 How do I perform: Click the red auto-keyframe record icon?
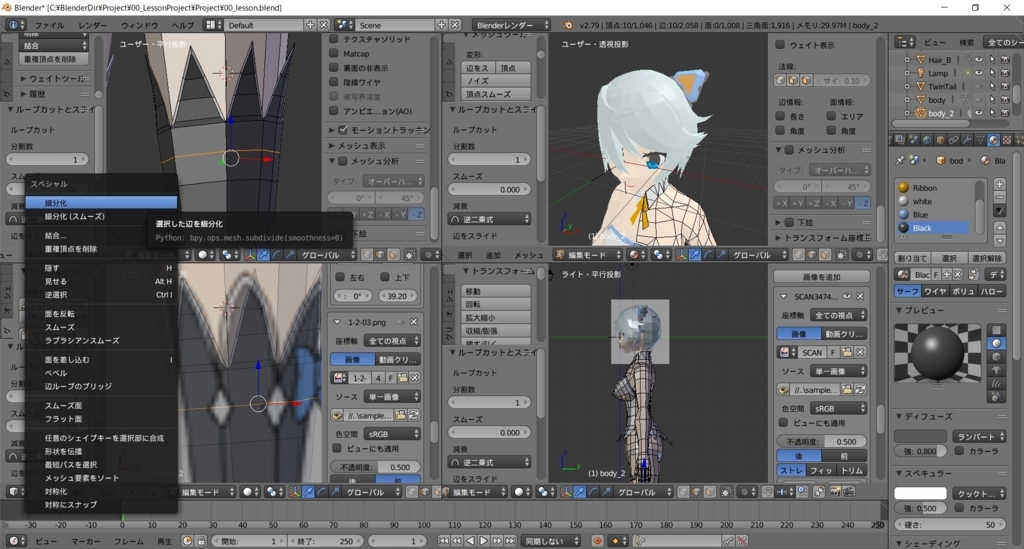pyautogui.click(x=597, y=541)
